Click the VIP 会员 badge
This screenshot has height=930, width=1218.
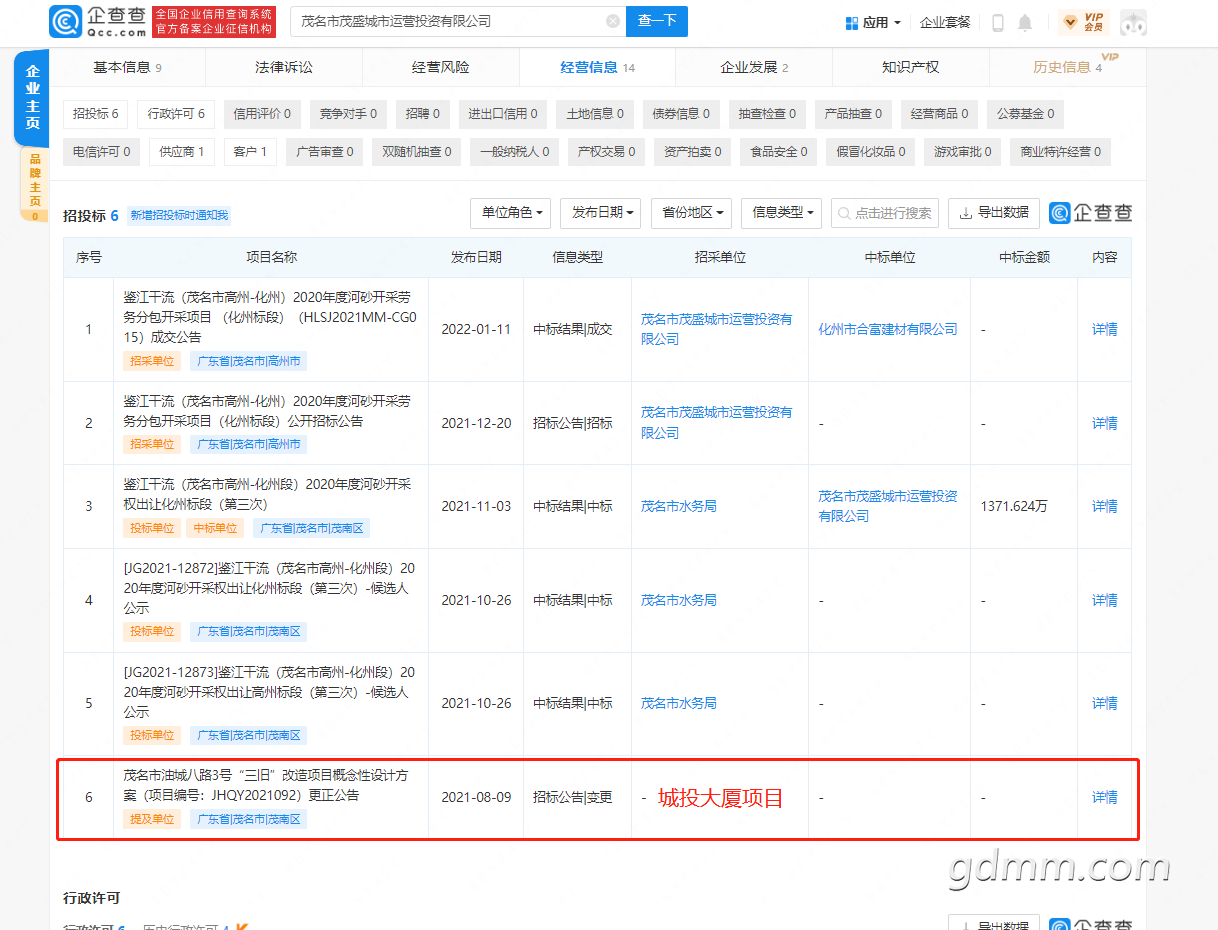point(1083,22)
